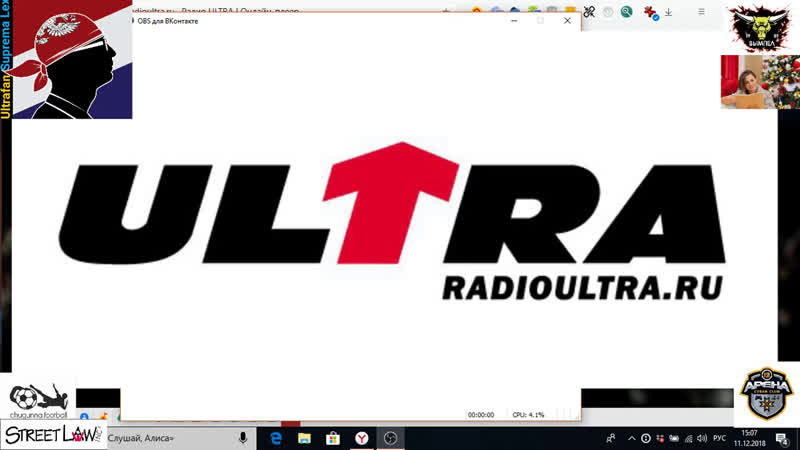Click the Ultrafan bandana avatar image
This screenshot has width=800, height=450.
click(72, 59)
